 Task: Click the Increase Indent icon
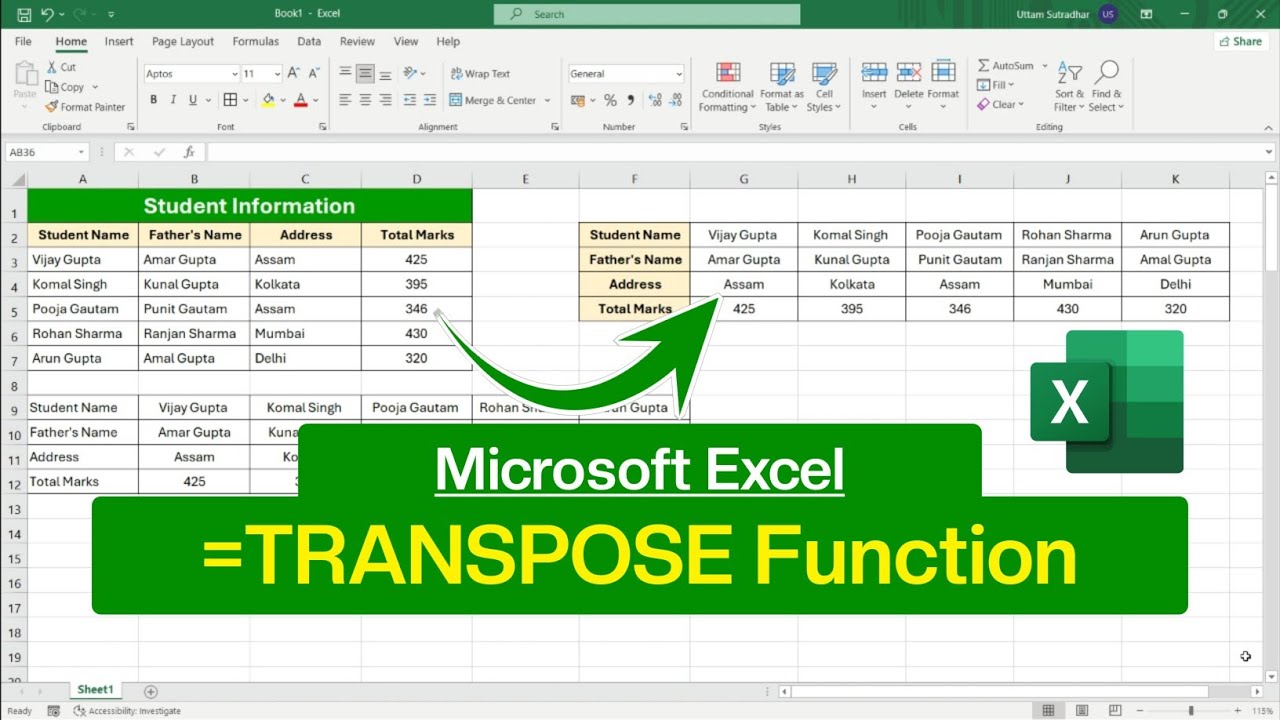click(x=429, y=100)
